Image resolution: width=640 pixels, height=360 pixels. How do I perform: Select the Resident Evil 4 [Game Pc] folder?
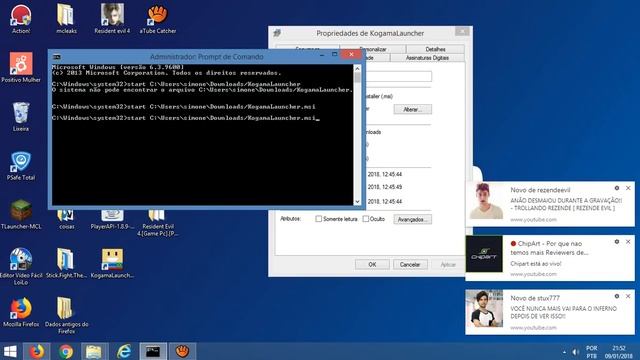[158, 223]
